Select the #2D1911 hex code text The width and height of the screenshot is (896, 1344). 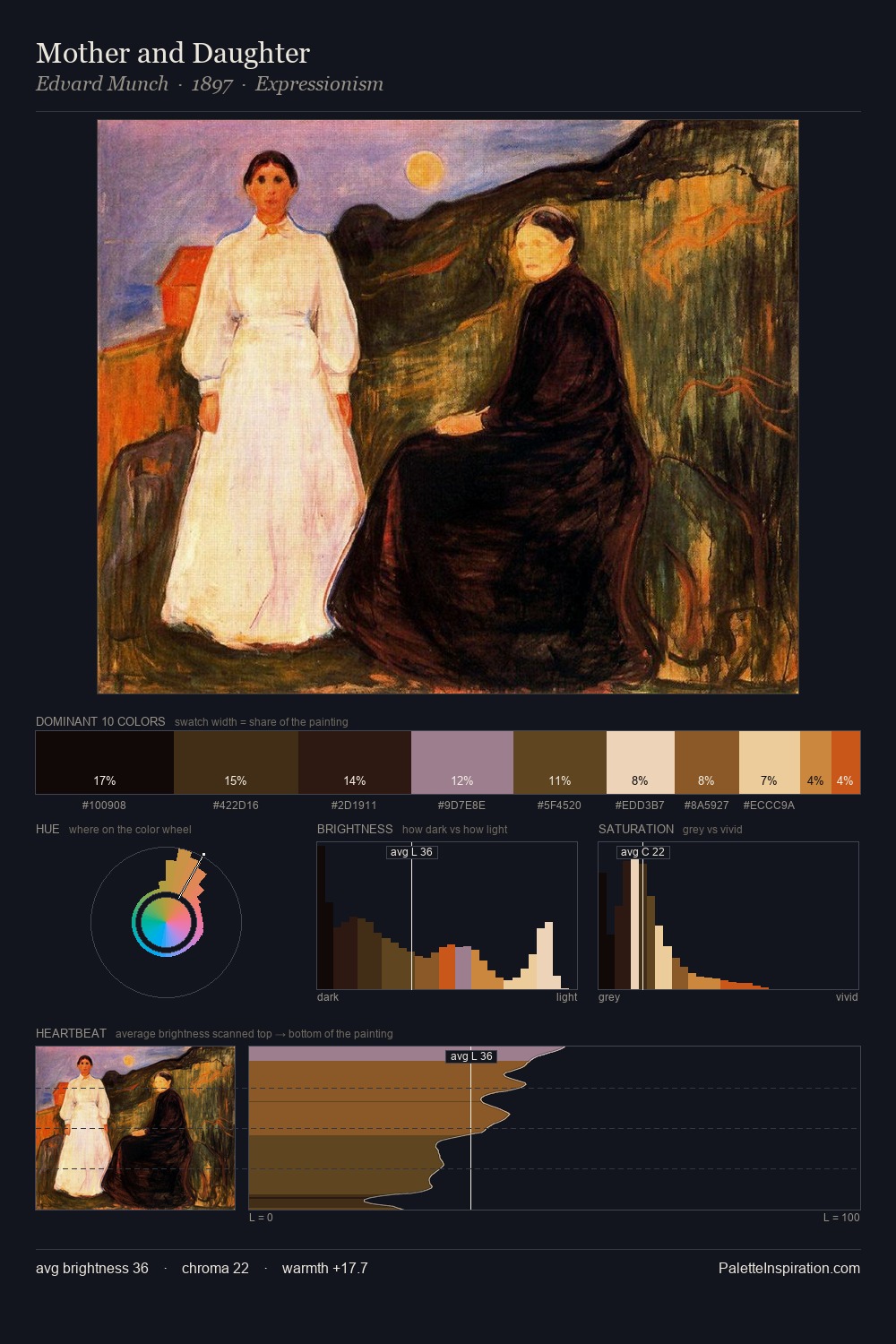point(354,806)
